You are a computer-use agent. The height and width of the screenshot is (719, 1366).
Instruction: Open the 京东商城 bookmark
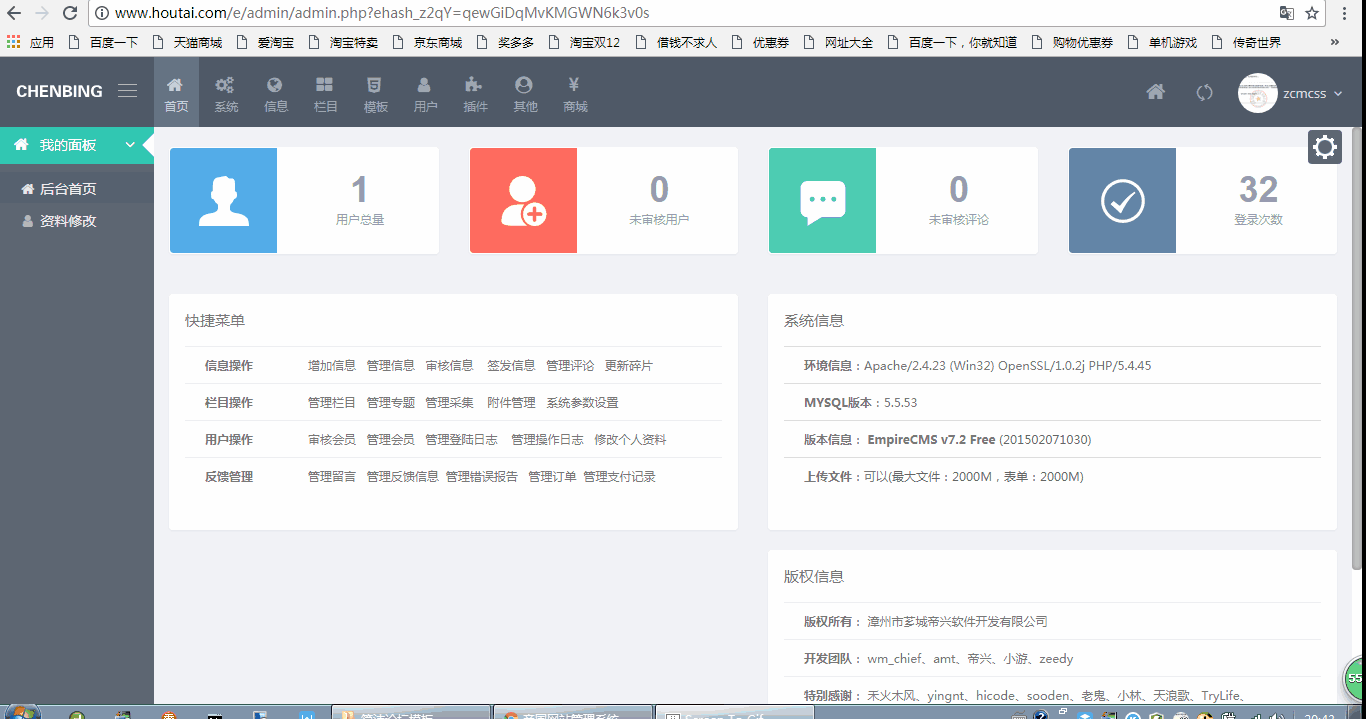click(428, 42)
